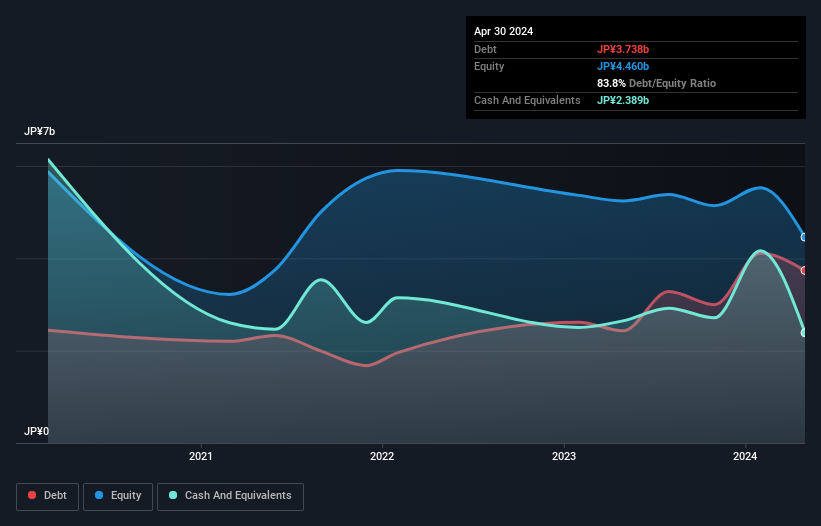
Task: Click the Equity row label in tooltip
Action: tap(489, 66)
